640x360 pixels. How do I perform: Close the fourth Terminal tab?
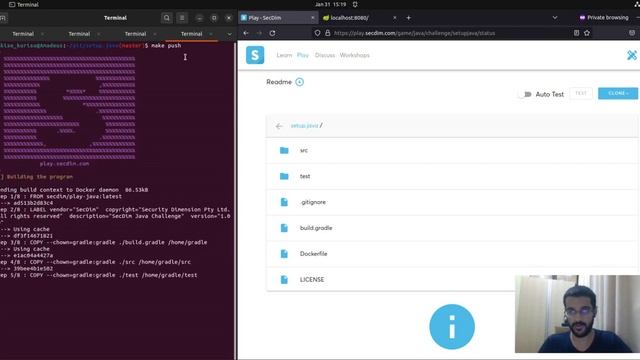tap(211, 34)
